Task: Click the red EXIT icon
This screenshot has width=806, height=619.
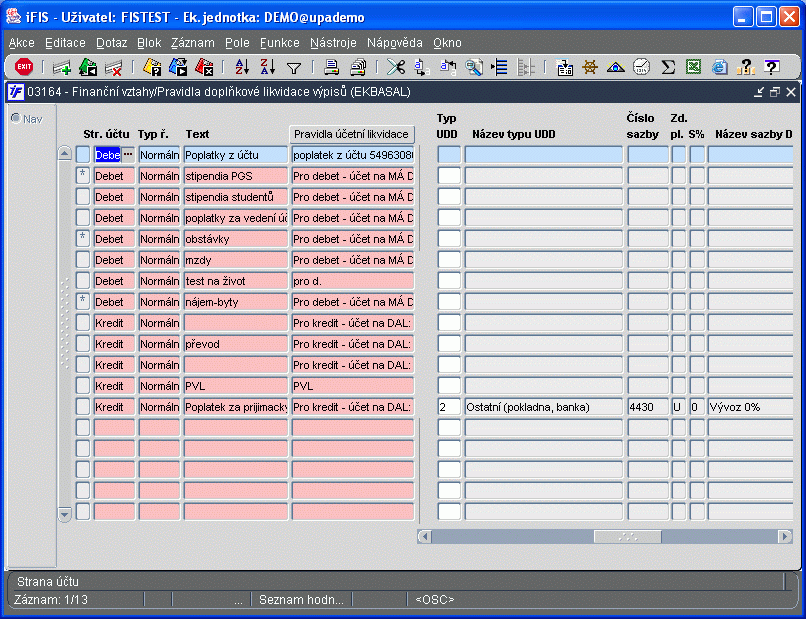Action: [x=24, y=67]
